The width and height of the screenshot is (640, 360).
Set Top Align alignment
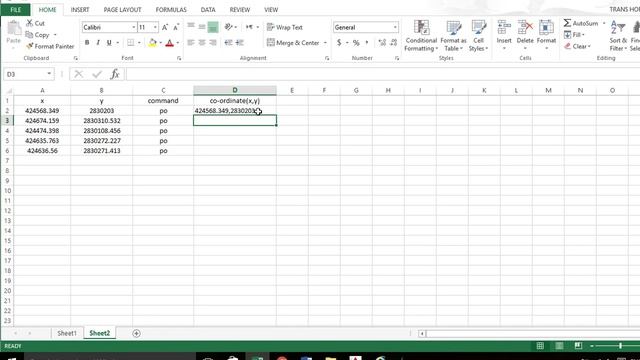coord(191,27)
